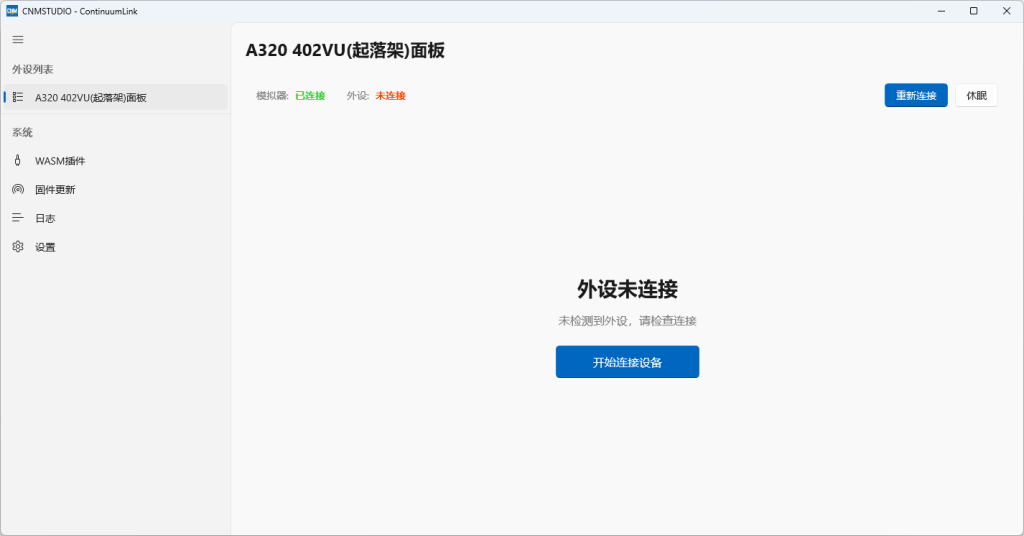Click the WASM插件 plug icon

[18, 161]
